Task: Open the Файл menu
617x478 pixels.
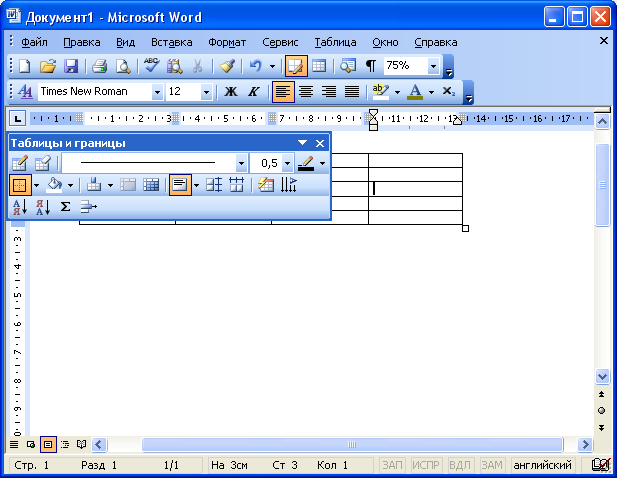Action: click(x=34, y=42)
